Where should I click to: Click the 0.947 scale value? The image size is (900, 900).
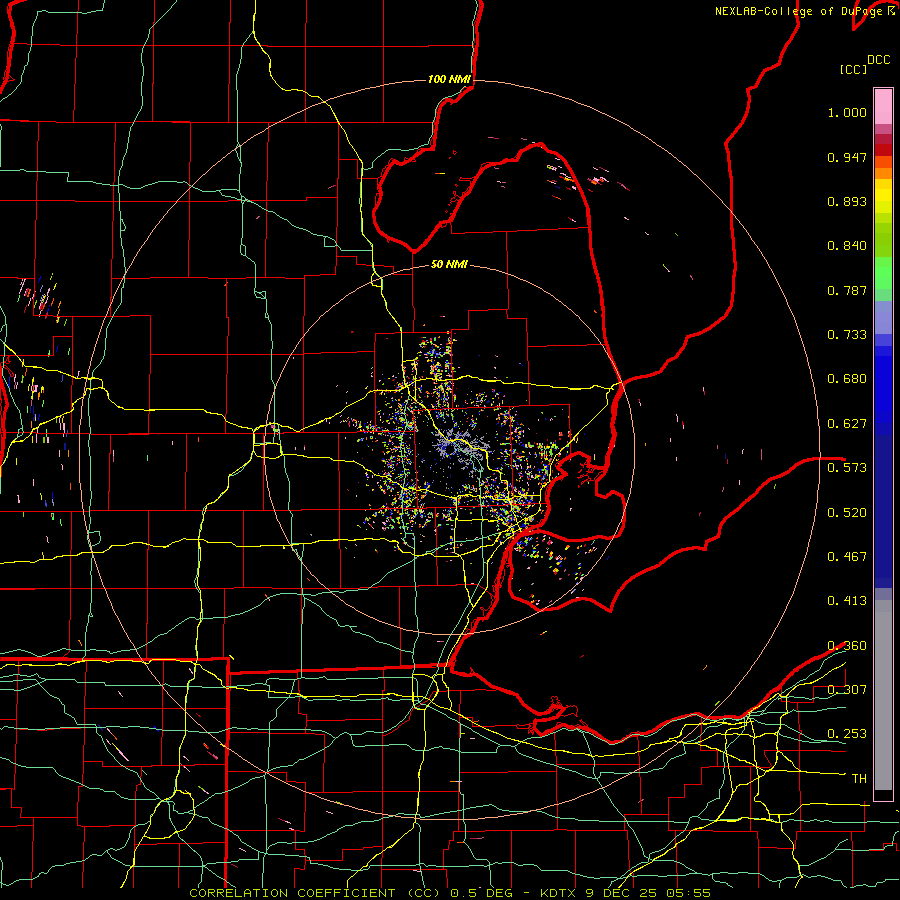[847, 157]
